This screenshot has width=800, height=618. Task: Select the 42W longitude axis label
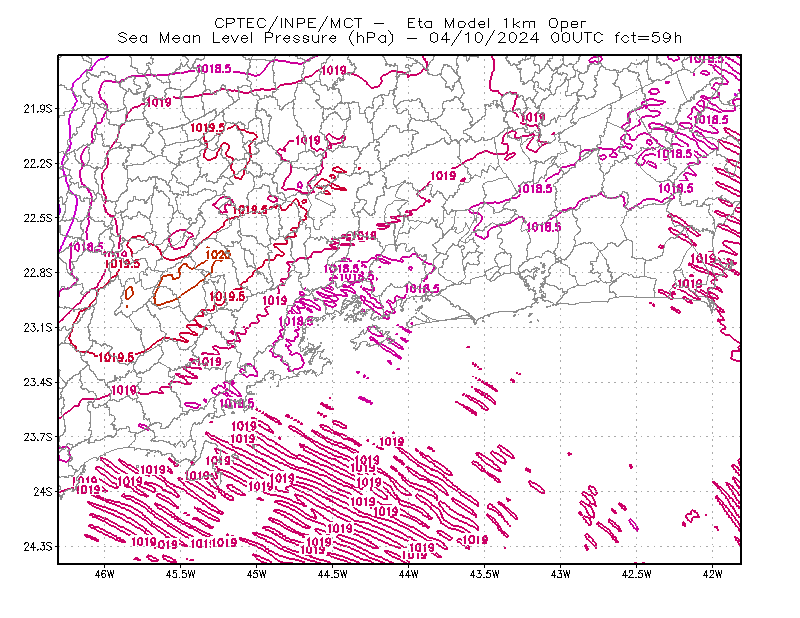click(712, 574)
